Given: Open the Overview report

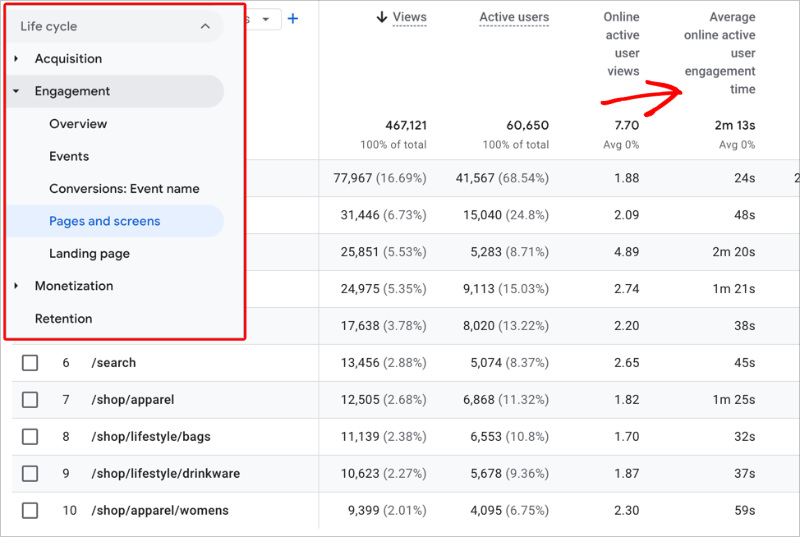Looking at the screenshot, I should pos(78,124).
